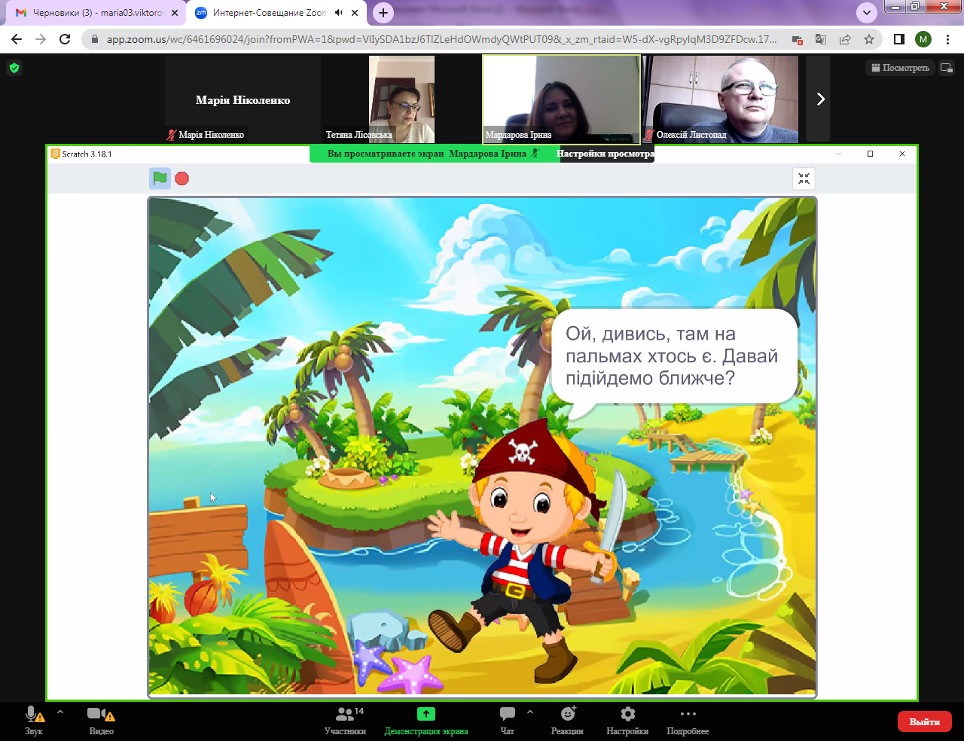This screenshot has height=742, width=964.
Task: Click the green flag in Scratch
Action: pos(160,178)
